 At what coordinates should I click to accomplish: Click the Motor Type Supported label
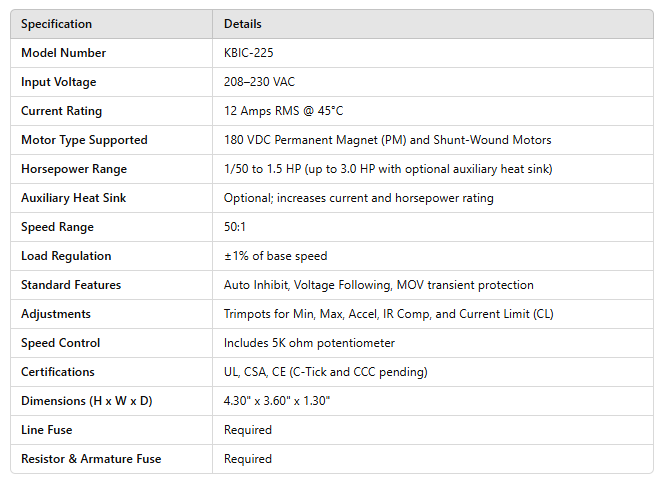click(84, 140)
